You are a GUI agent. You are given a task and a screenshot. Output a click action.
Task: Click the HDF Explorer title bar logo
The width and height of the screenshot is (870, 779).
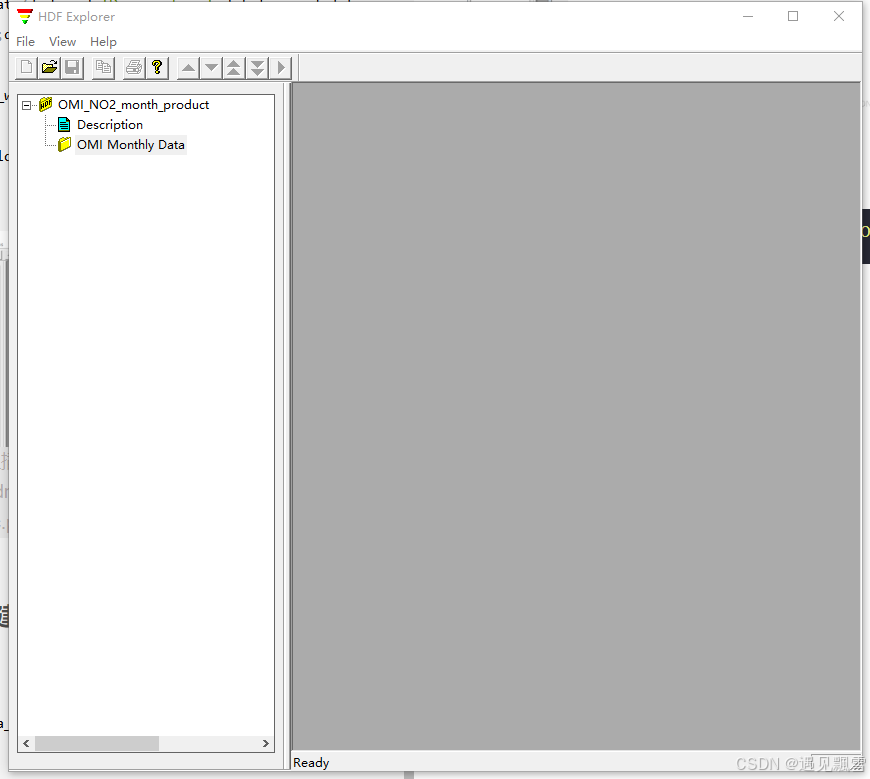[24, 17]
